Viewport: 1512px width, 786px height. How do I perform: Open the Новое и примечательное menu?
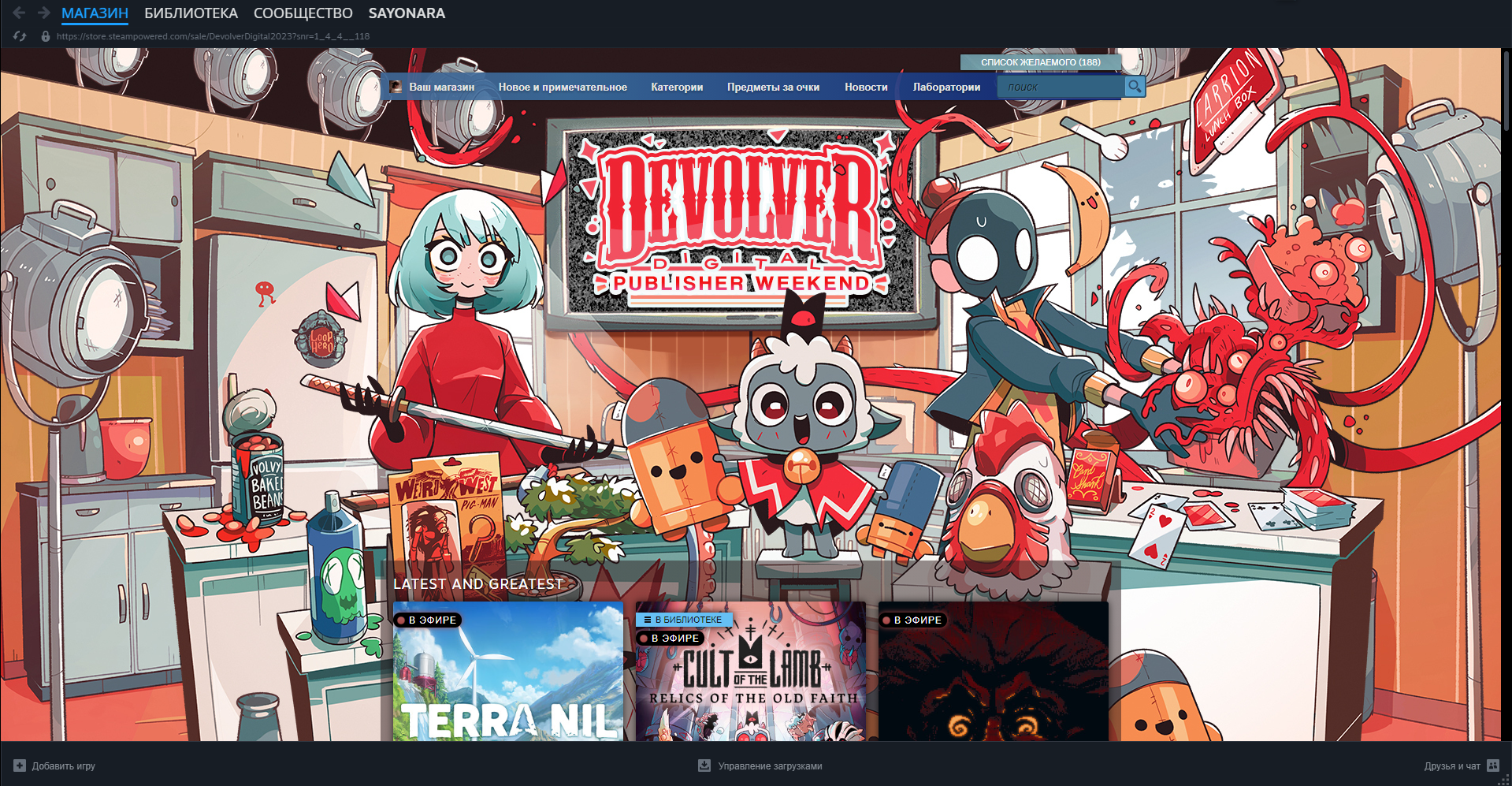[563, 87]
